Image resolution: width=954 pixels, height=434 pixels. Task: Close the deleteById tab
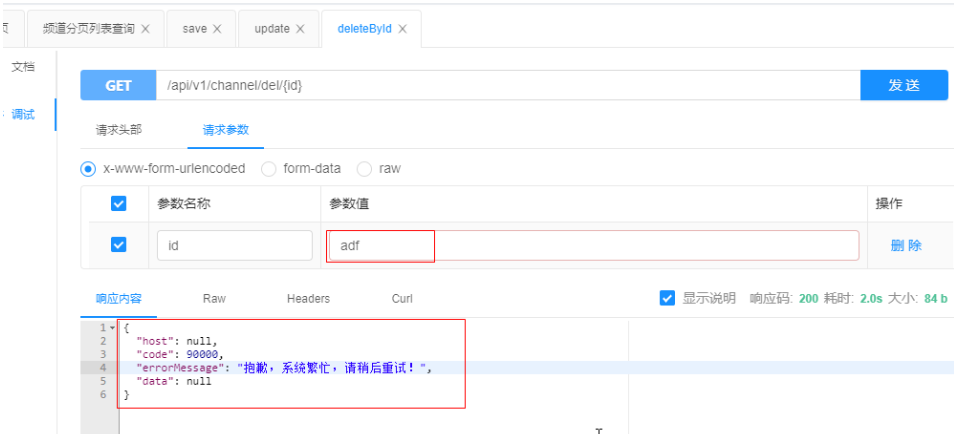coord(402,29)
